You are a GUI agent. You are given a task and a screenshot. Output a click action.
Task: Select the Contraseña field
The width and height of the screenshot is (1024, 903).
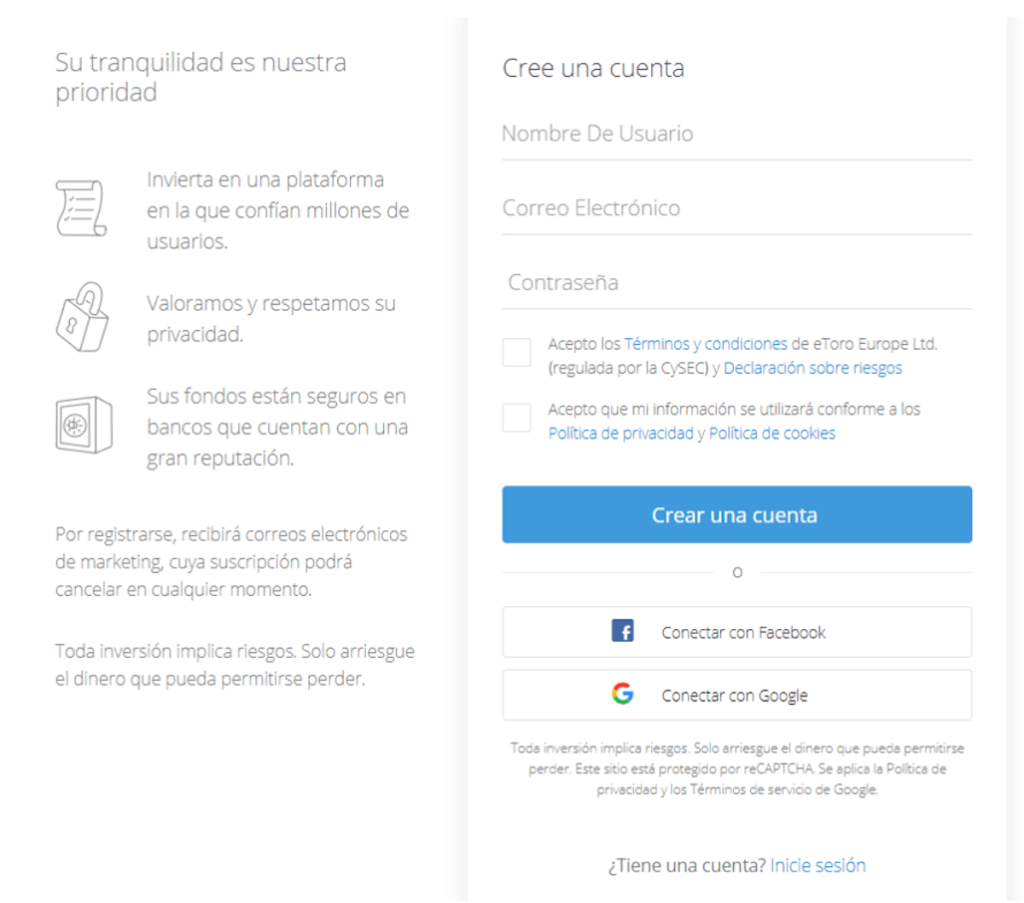(x=737, y=281)
